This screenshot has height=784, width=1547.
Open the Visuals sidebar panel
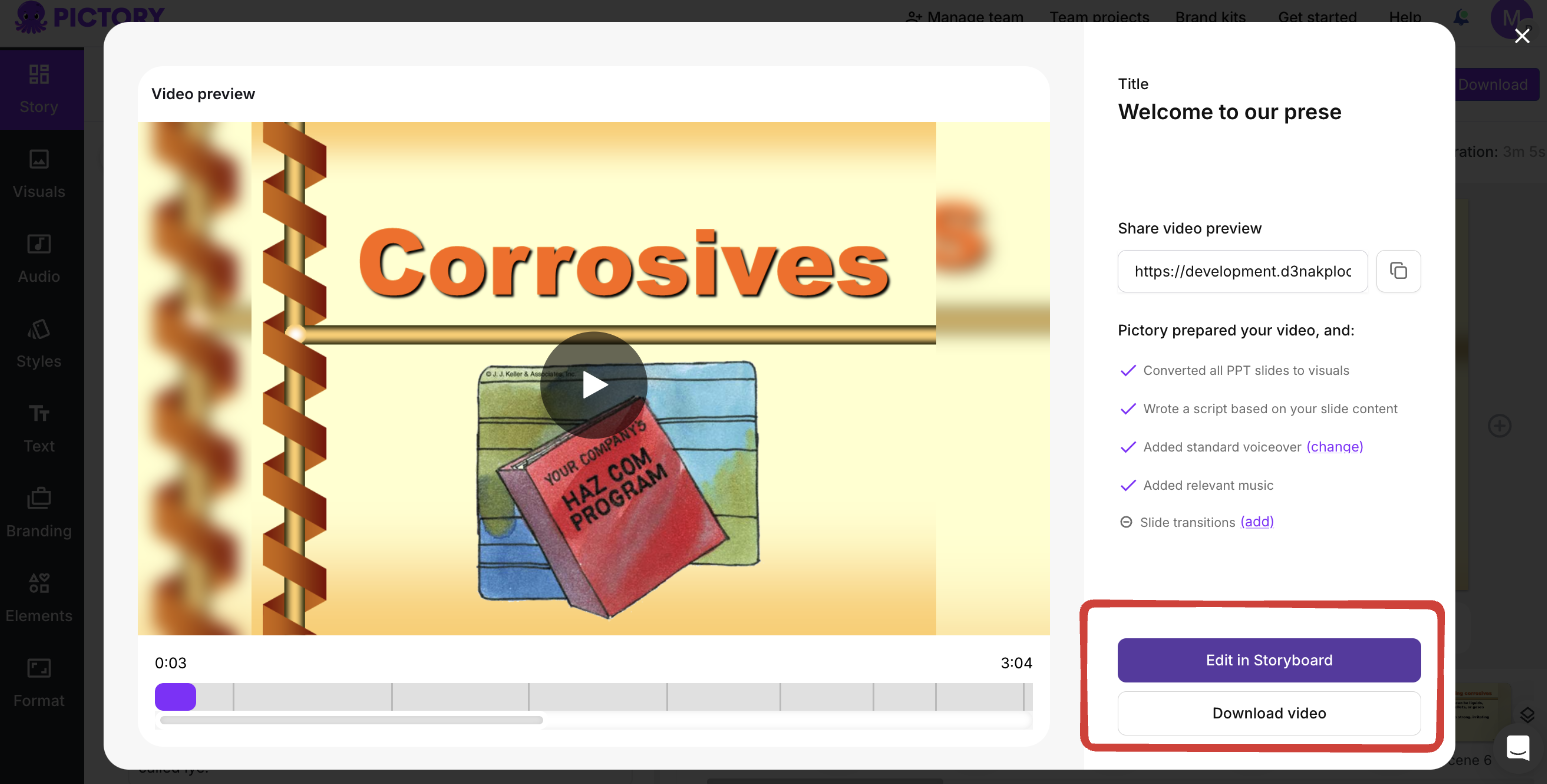pos(39,174)
